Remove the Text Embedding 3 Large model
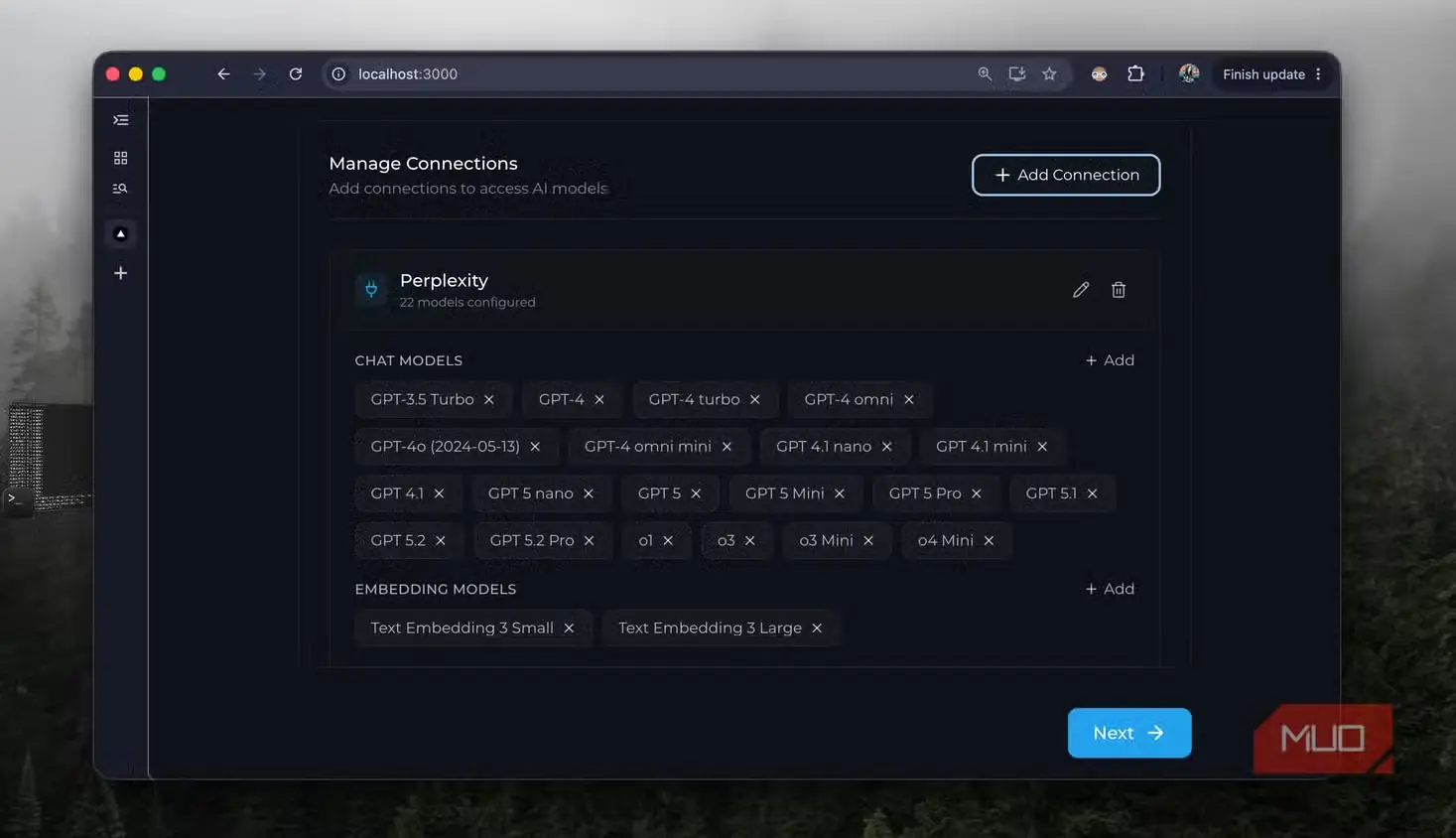 pyautogui.click(x=817, y=628)
